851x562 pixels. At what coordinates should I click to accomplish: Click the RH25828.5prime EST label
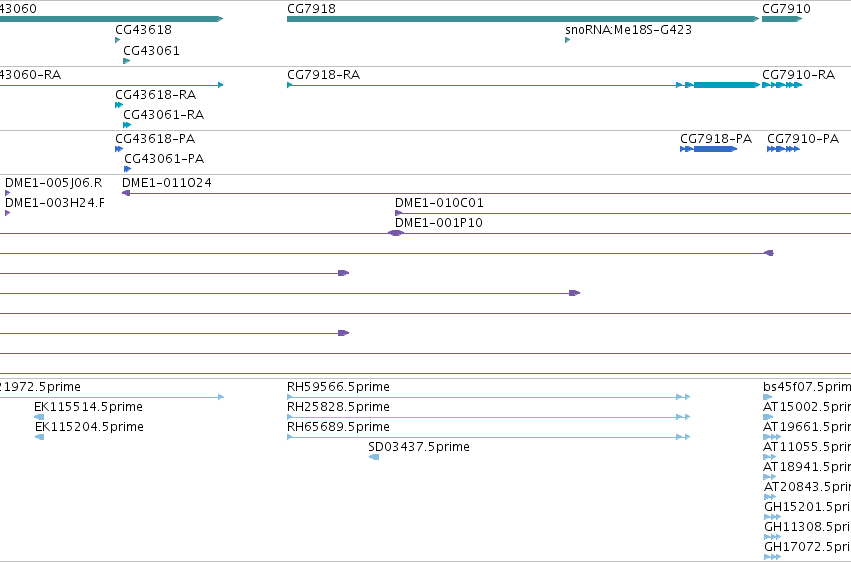[x=338, y=406]
